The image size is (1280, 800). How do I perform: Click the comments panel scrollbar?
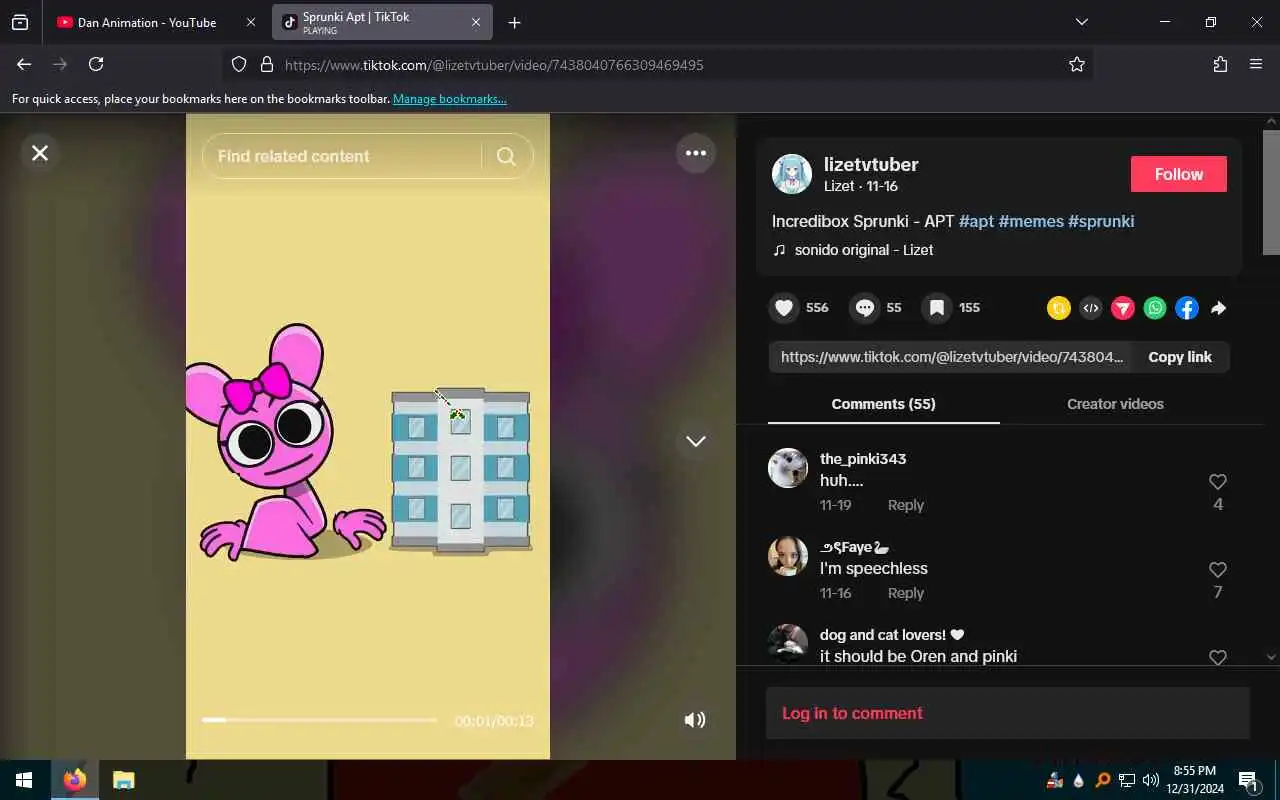1271,192
